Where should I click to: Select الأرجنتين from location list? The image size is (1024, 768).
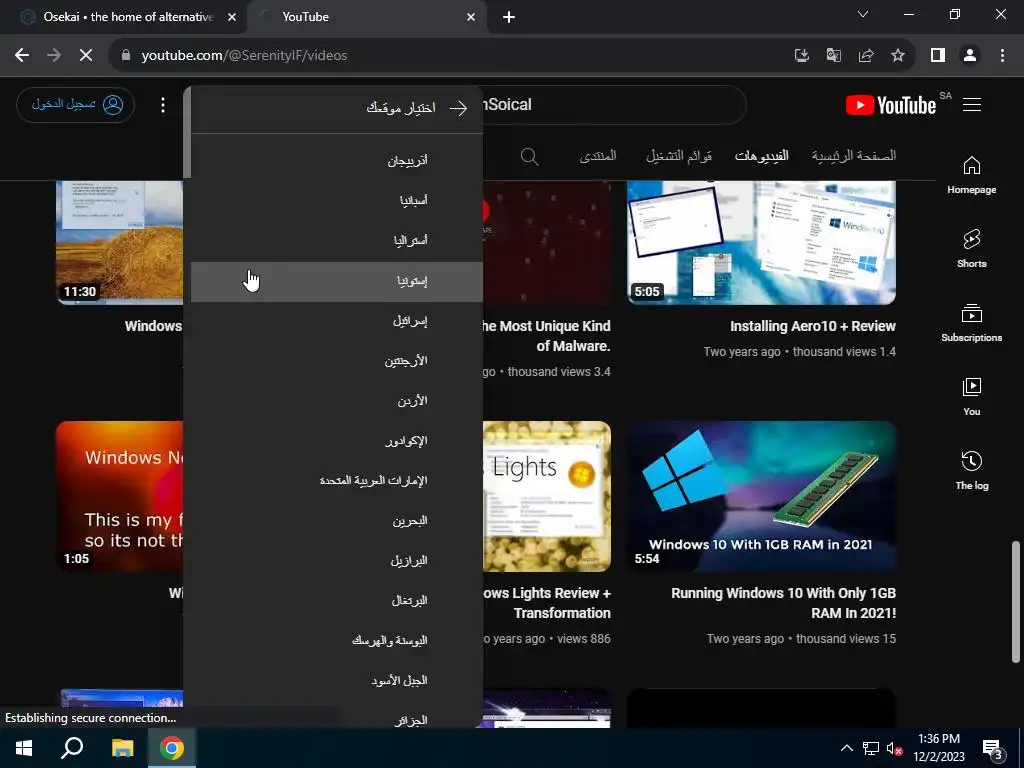pos(337,361)
